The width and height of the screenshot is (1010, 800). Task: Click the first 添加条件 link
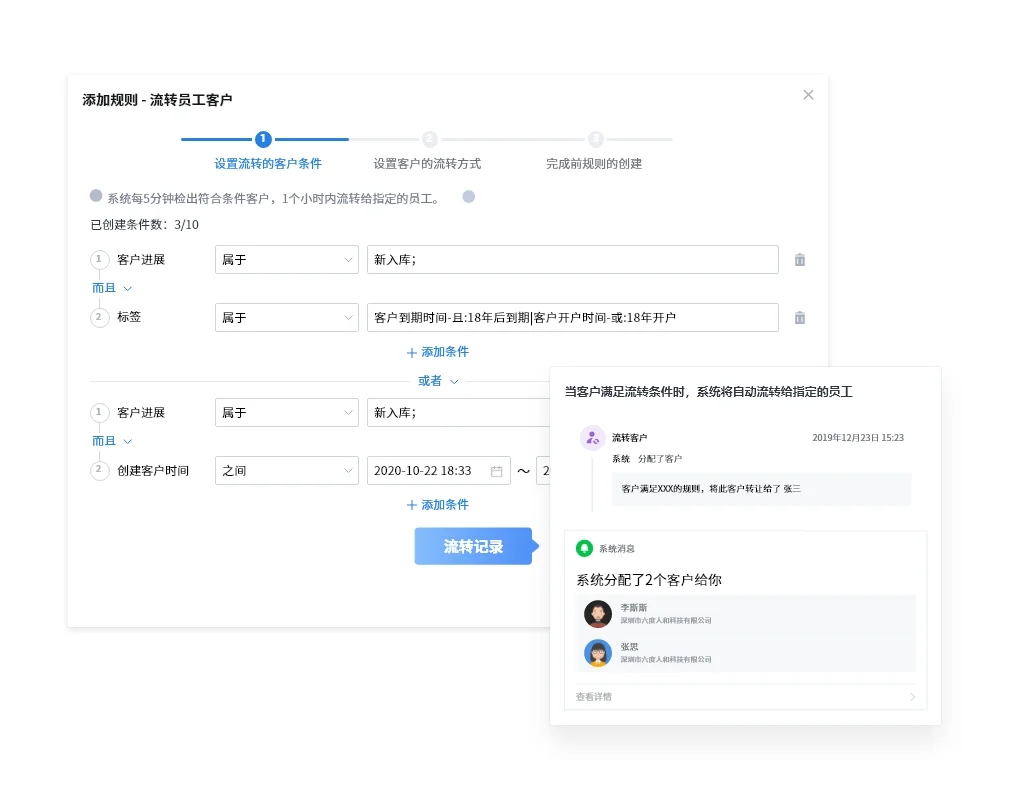click(x=437, y=351)
